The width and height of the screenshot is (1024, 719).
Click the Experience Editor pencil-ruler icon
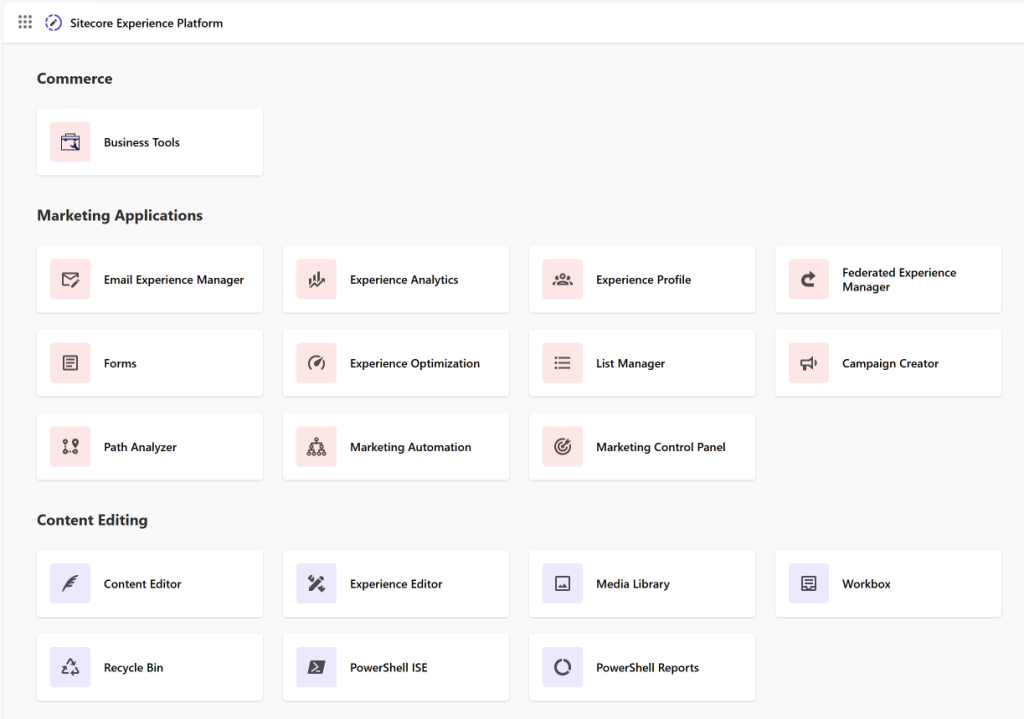pos(317,584)
